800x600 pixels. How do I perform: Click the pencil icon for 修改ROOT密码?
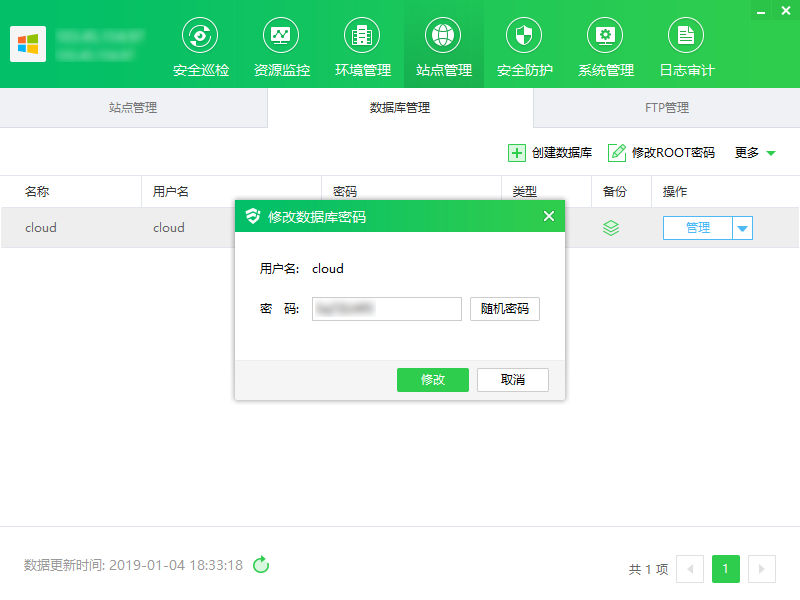click(x=617, y=153)
